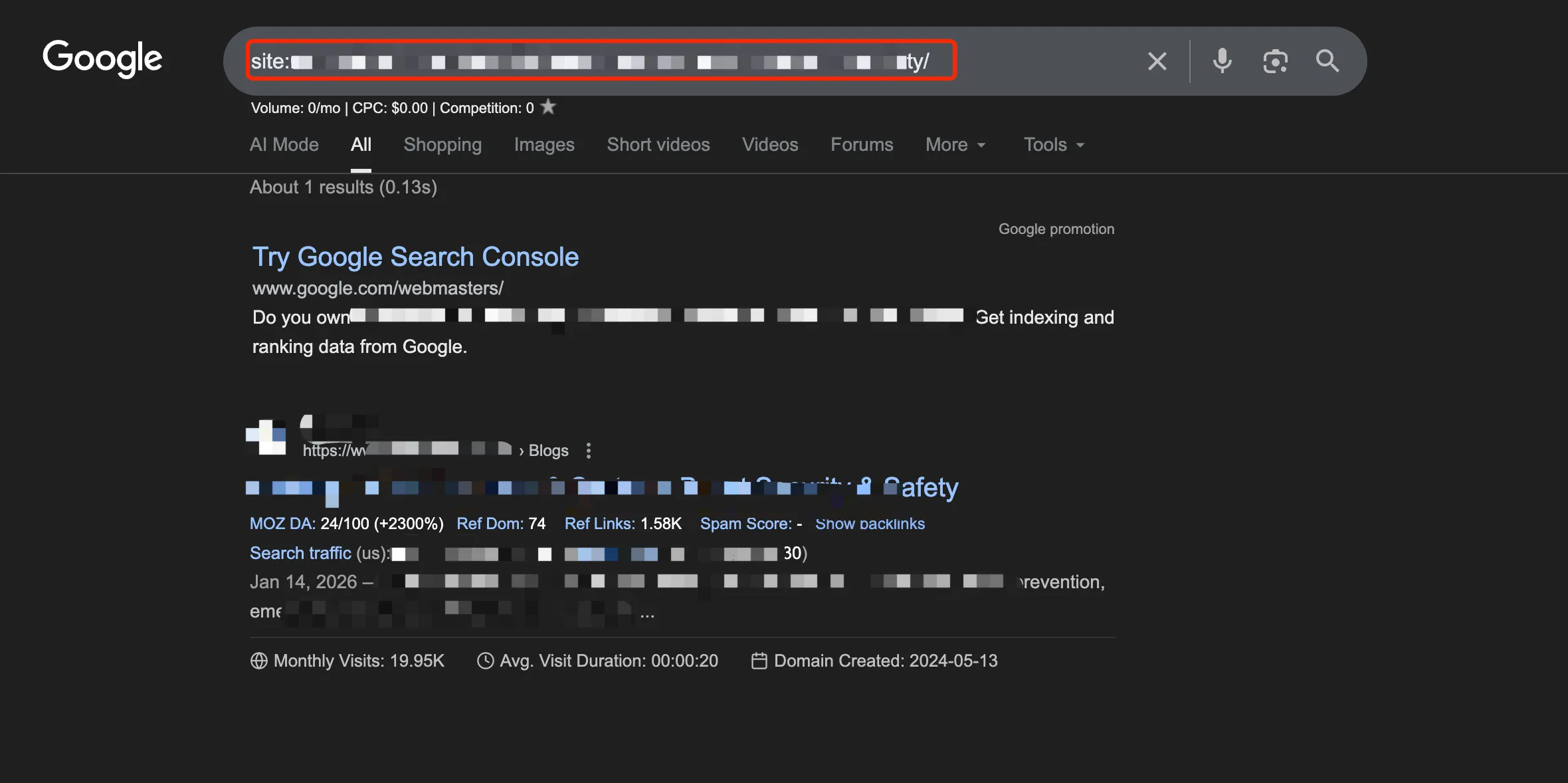Open the Search traffic link

click(300, 553)
